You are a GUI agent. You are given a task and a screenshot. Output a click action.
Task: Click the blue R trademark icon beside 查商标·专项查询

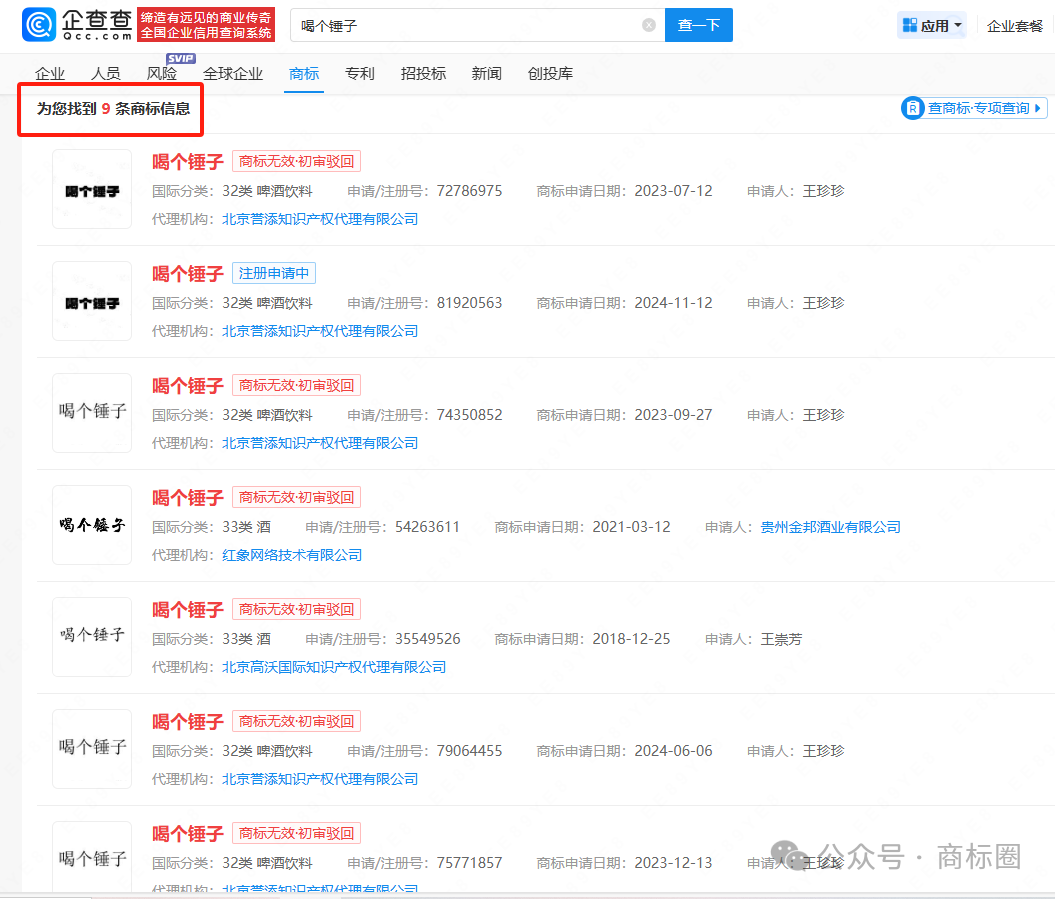pos(911,108)
